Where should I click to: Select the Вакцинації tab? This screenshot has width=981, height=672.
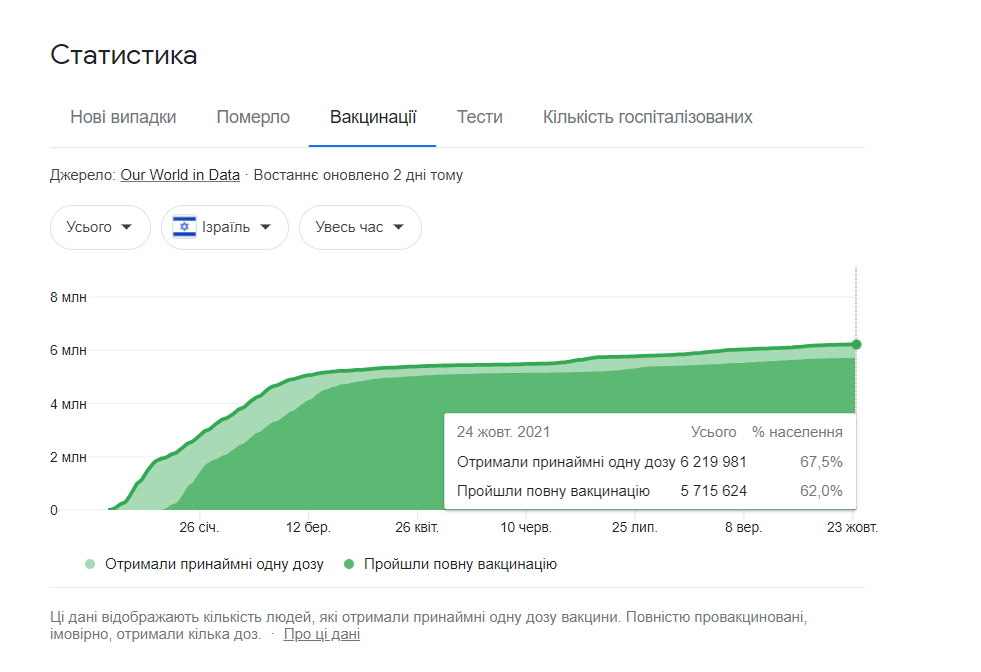pos(373,117)
